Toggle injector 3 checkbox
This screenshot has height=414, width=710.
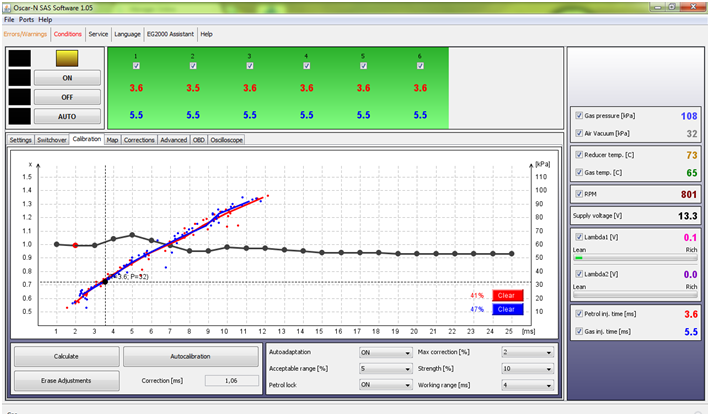(250, 66)
